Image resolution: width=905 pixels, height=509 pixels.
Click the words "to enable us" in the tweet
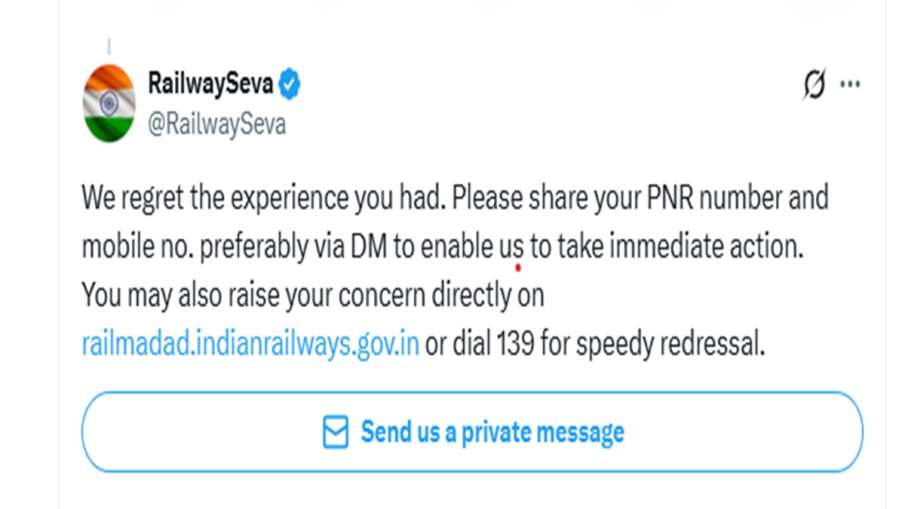click(461, 247)
